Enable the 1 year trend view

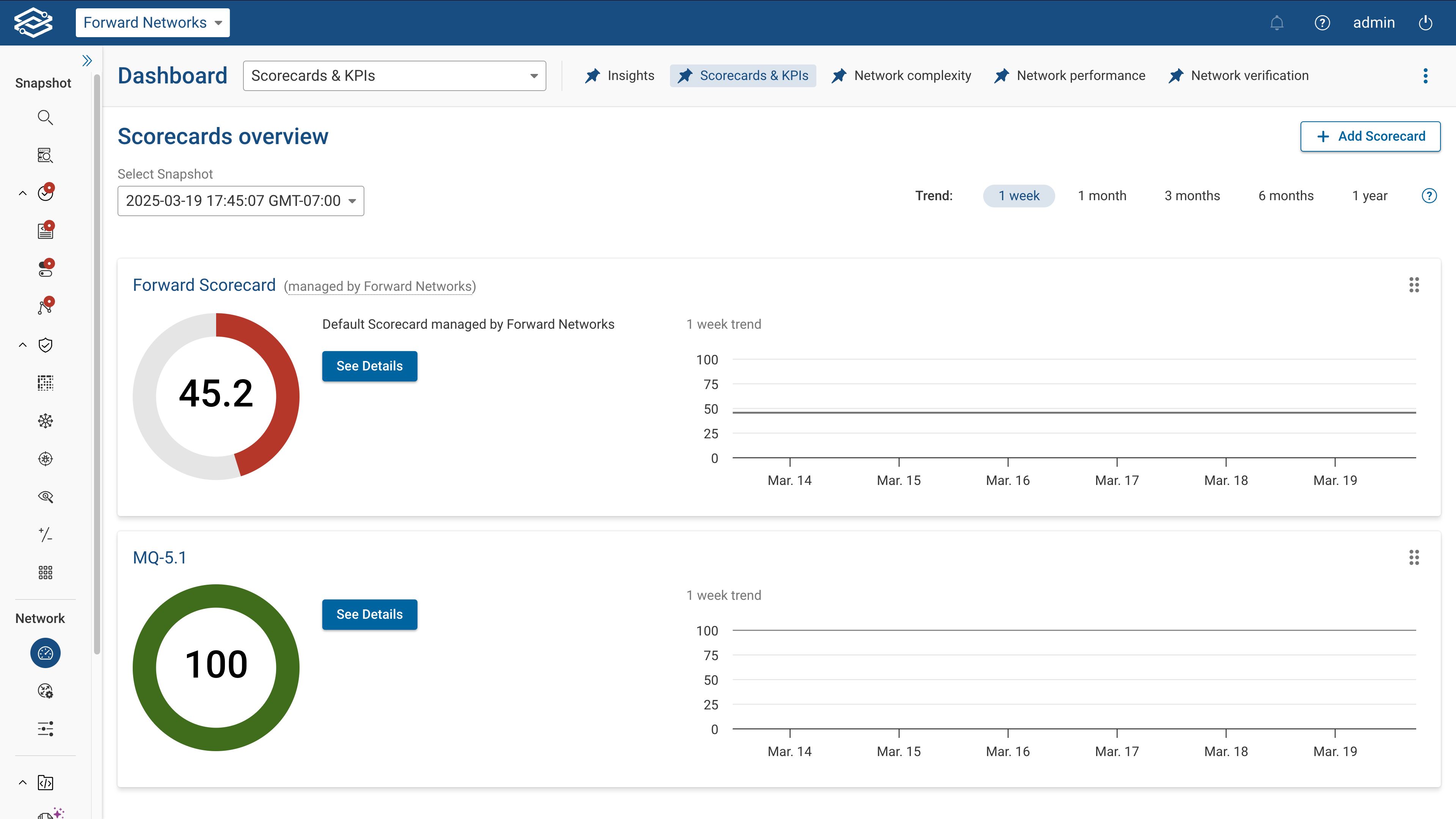click(x=1370, y=196)
